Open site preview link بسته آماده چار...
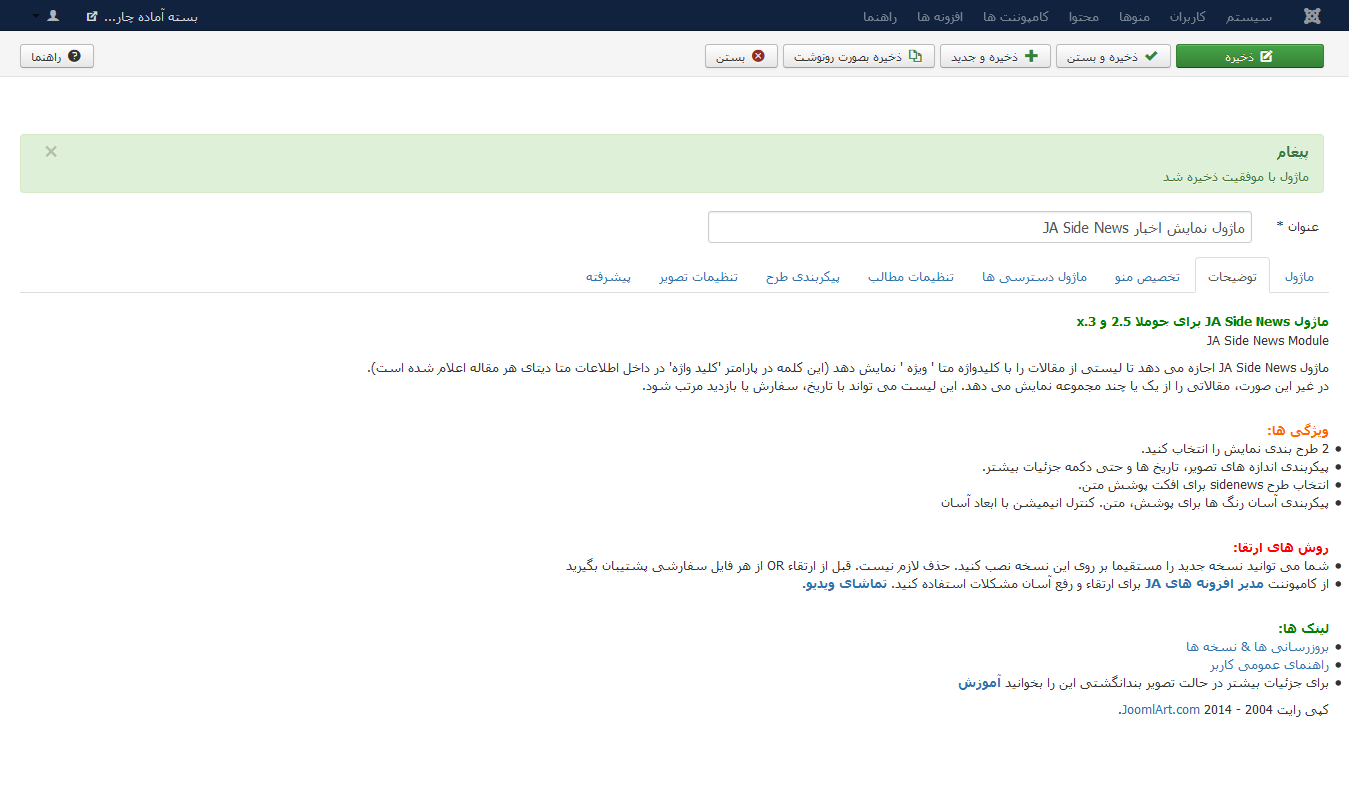The height and width of the screenshot is (786, 1349). [142, 16]
